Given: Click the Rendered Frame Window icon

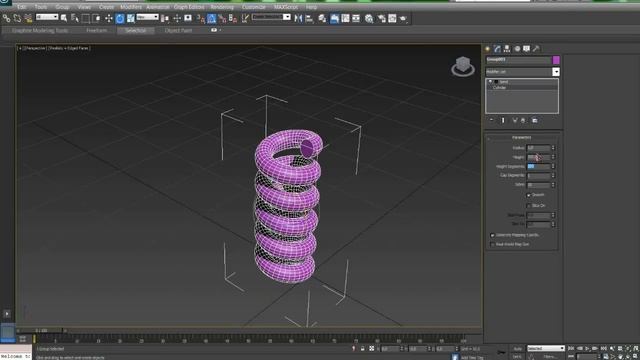Looking at the screenshot, I should [392, 18].
